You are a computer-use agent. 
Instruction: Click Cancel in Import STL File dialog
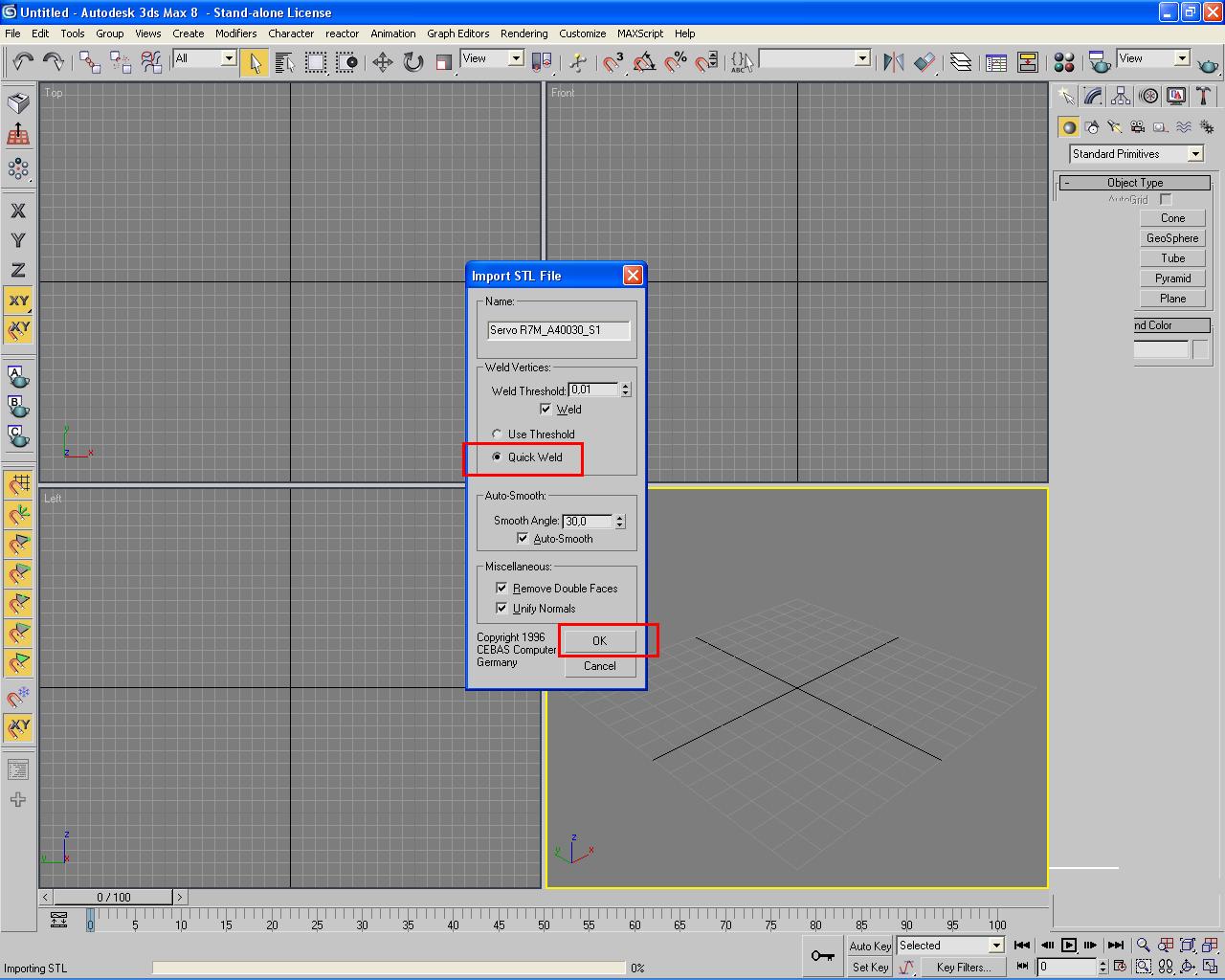pyautogui.click(x=599, y=666)
